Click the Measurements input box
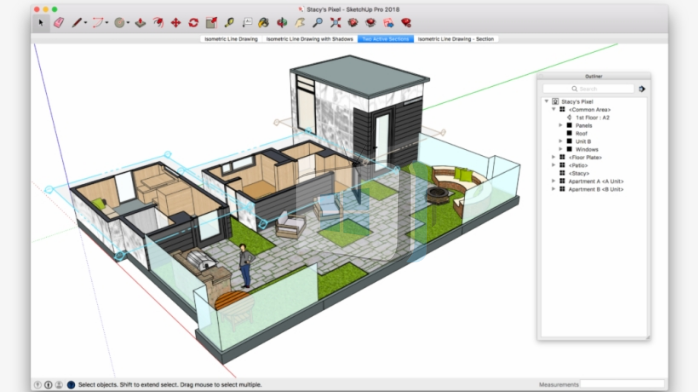698x392 pixels. click(x=622, y=384)
